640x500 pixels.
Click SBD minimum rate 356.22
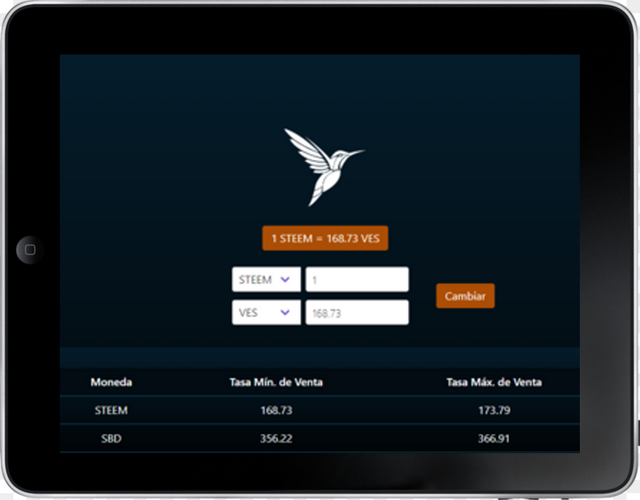point(276,439)
